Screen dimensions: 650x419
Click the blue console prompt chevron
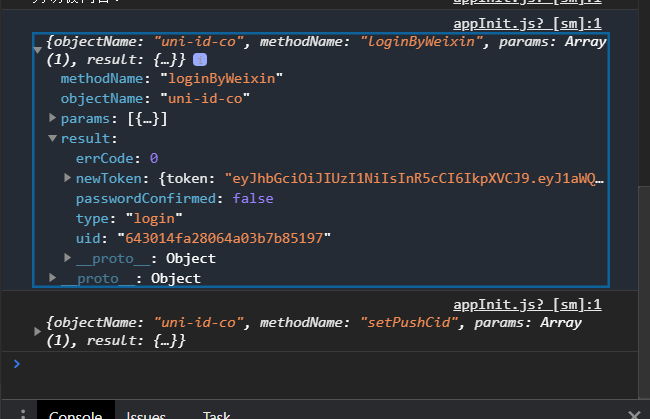click(x=15, y=363)
